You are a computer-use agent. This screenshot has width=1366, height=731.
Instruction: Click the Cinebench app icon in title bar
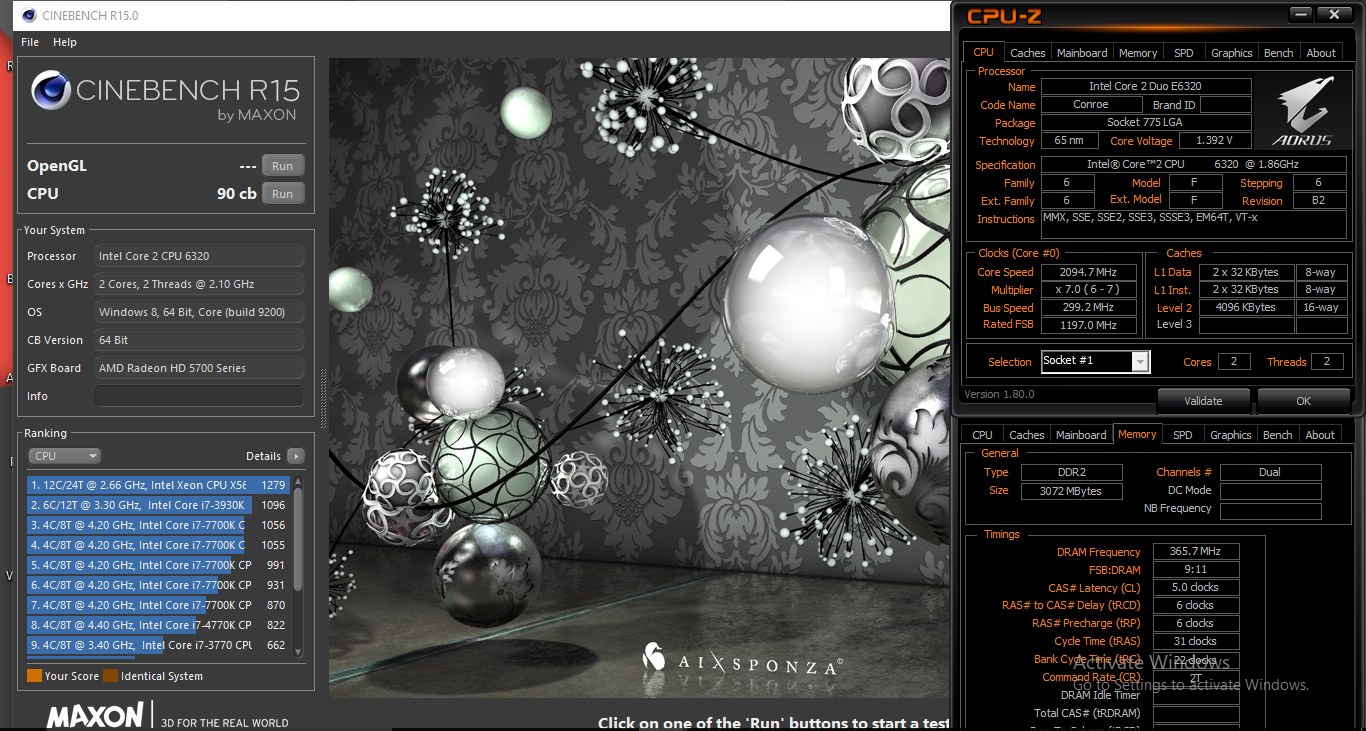(28, 15)
